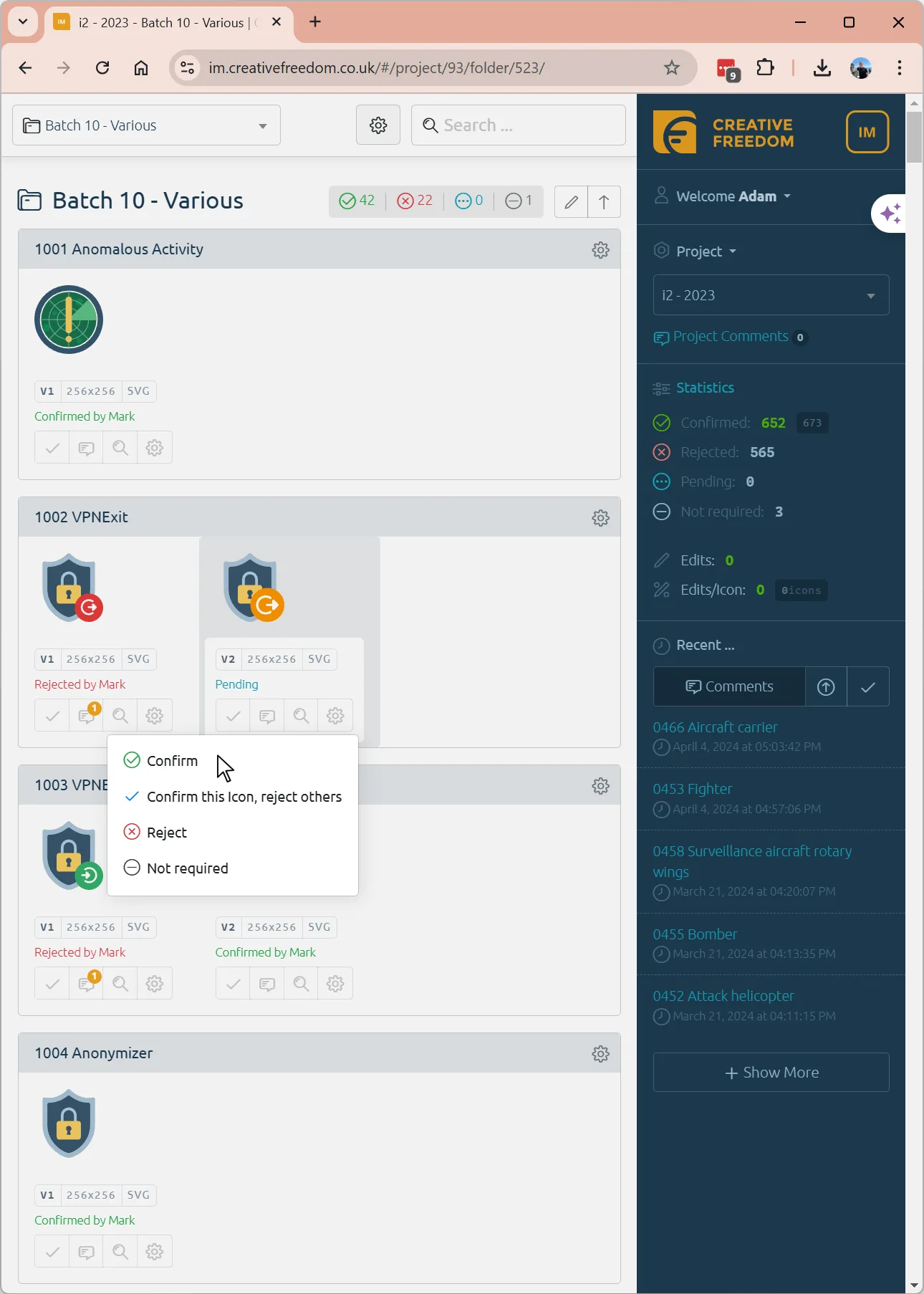Click magnifier for 1002 VPNExit V1 icon

[120, 716]
